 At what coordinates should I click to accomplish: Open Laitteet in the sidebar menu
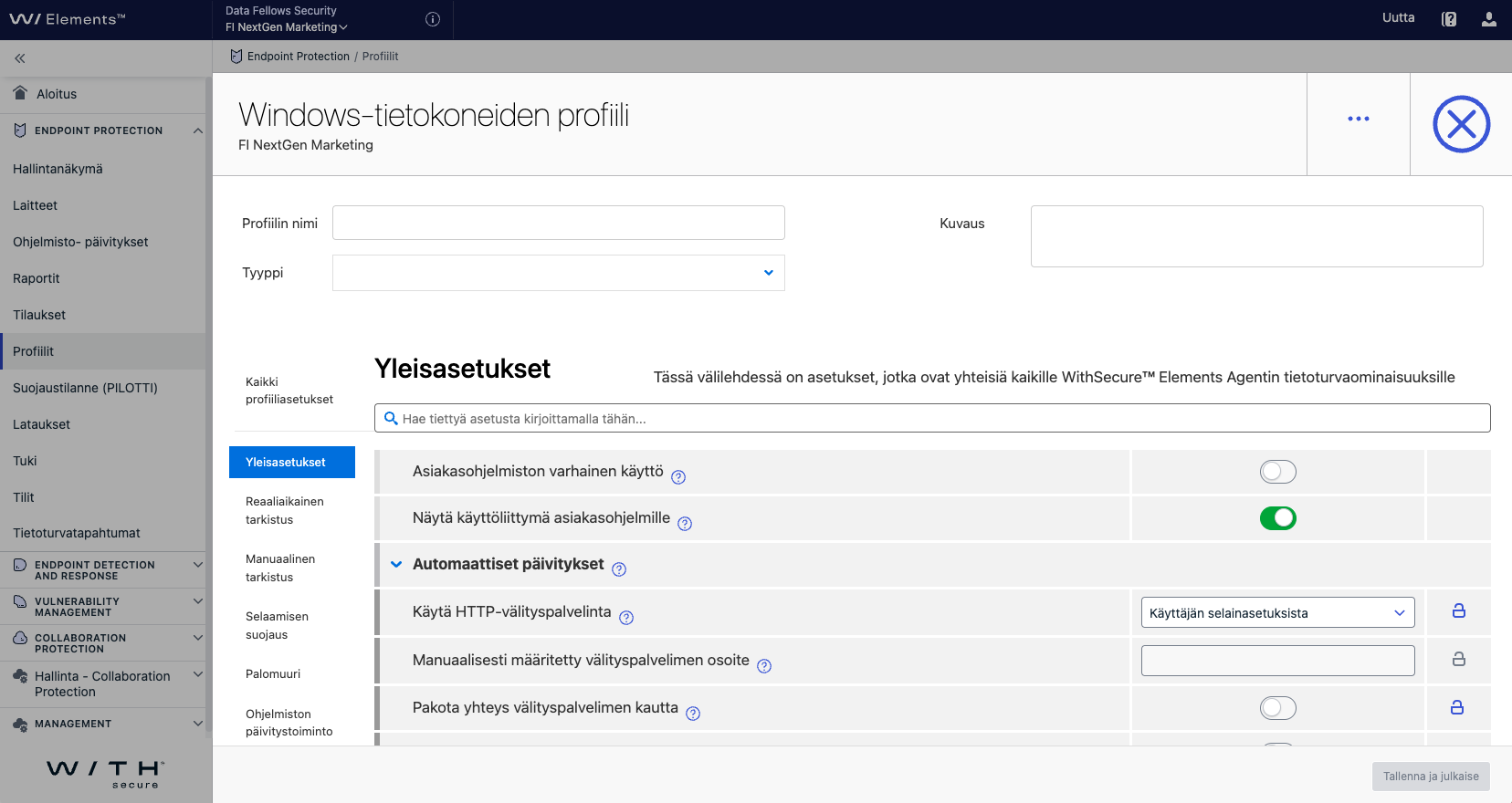tap(36, 205)
